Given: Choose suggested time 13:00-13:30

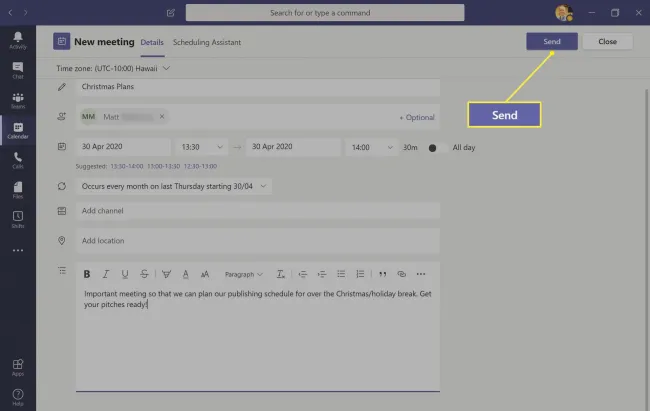Looking at the screenshot, I should [163, 166].
